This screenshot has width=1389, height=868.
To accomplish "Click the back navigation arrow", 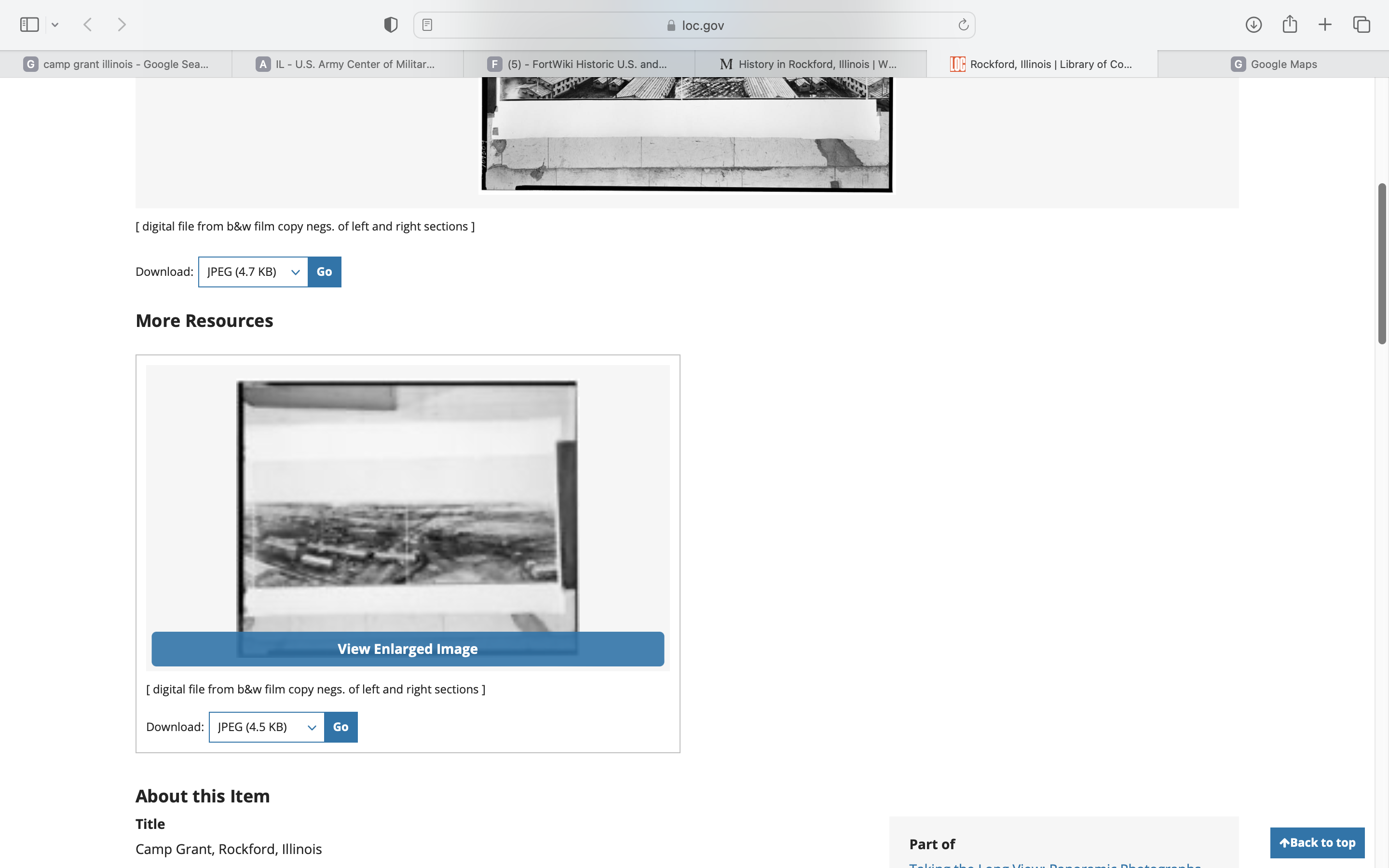I will (88, 25).
